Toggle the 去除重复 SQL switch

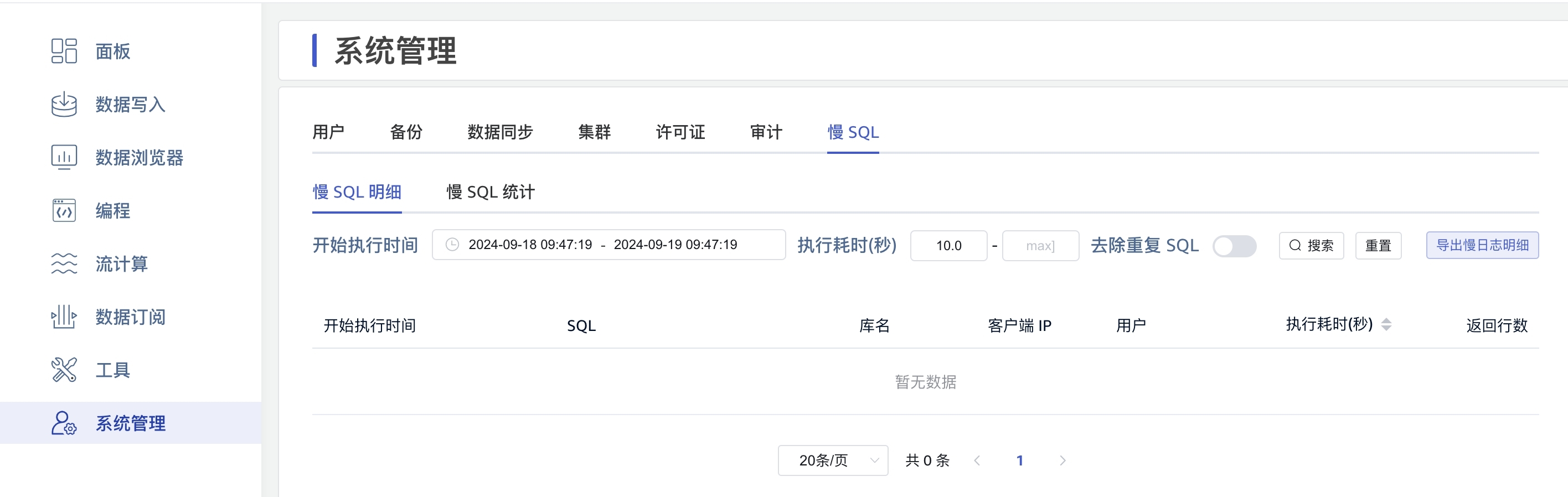click(1234, 246)
